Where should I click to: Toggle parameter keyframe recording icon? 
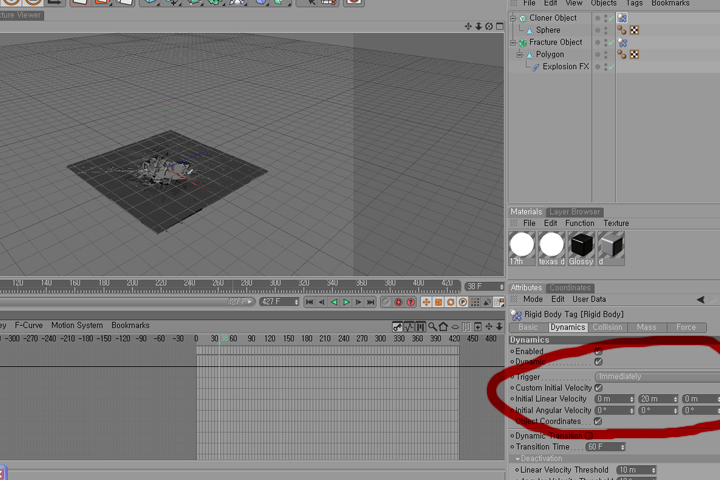click(463, 302)
